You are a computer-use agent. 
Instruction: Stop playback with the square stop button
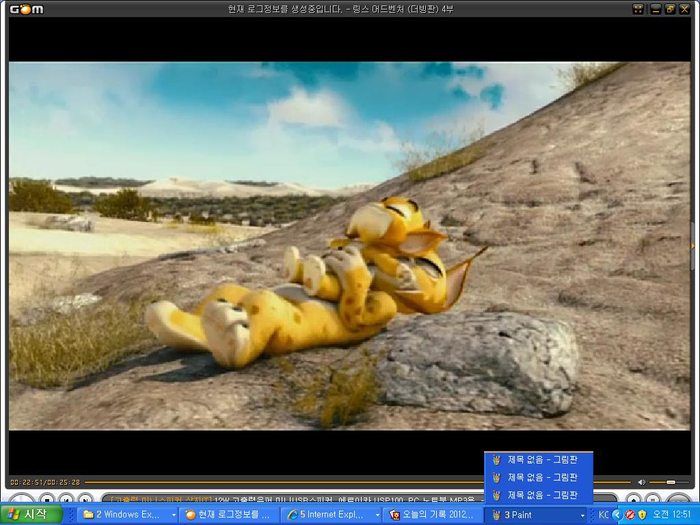tap(46, 498)
